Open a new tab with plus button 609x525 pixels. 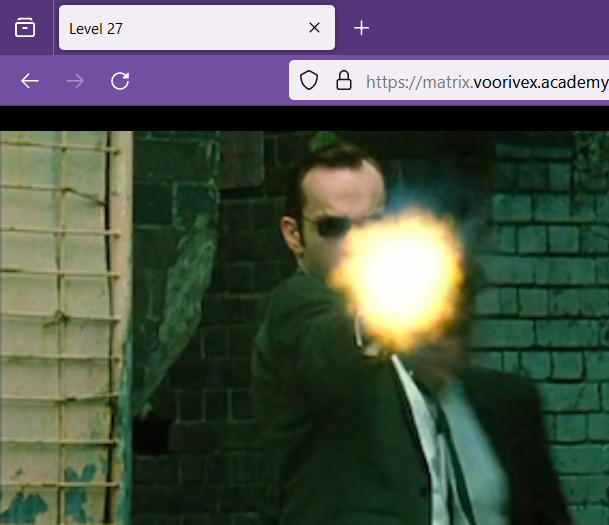pos(361,28)
